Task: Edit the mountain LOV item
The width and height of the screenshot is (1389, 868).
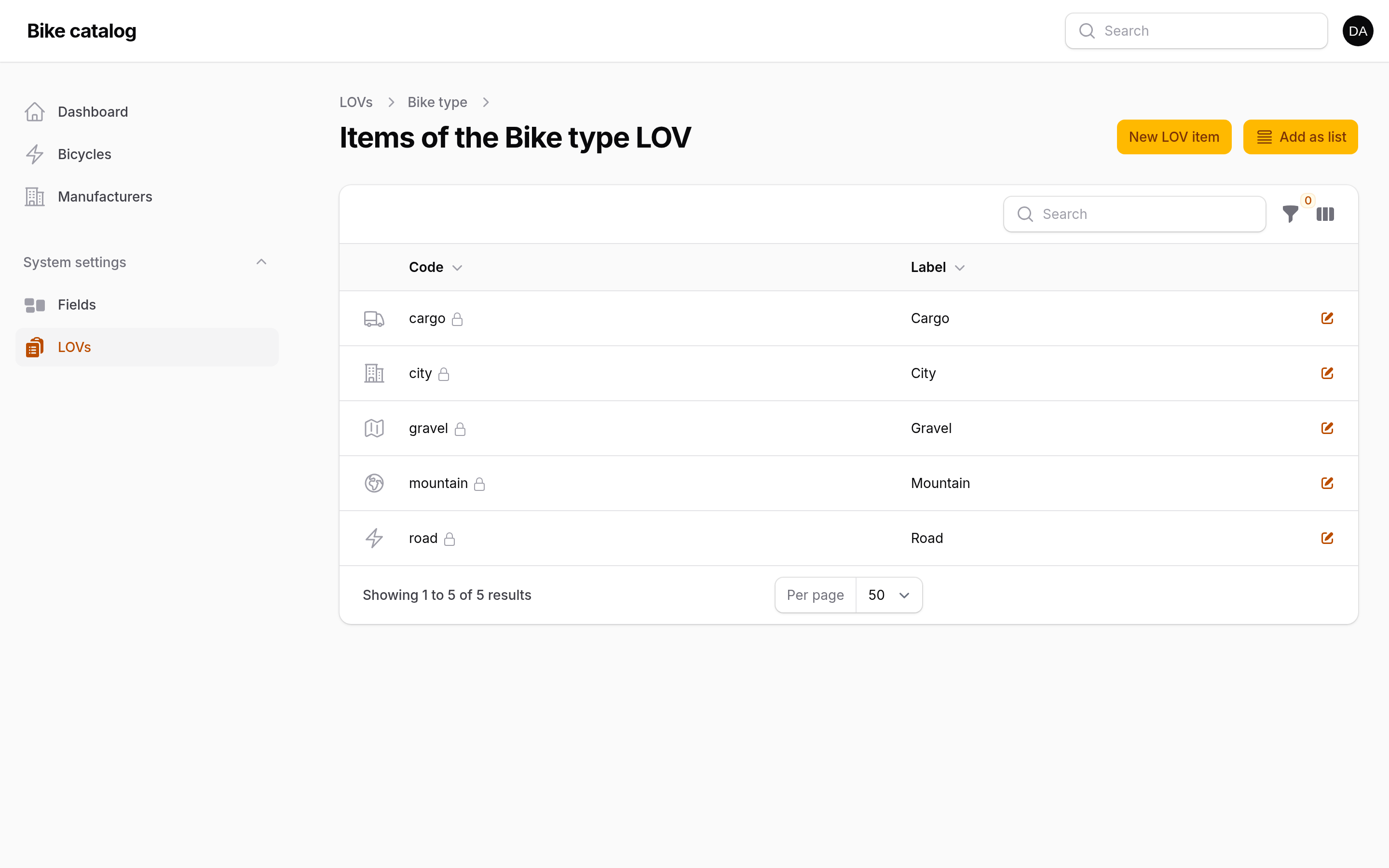Action: click(x=1327, y=483)
